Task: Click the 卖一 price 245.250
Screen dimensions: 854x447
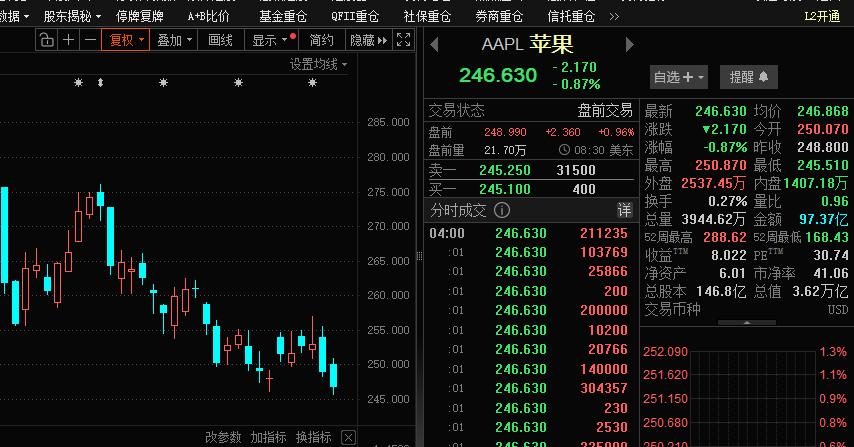Action: tap(505, 170)
